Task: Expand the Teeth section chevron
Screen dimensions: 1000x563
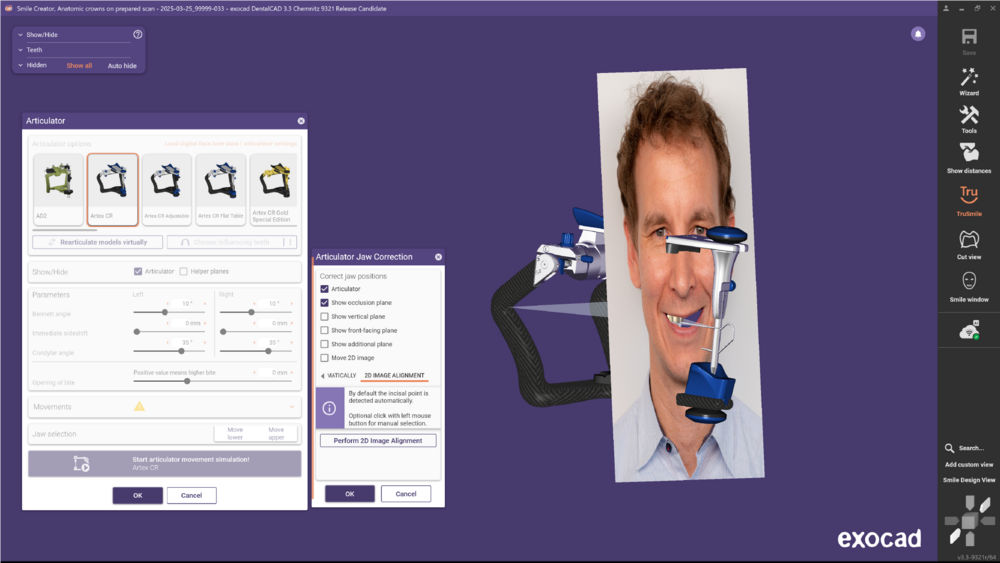Action: tap(20, 50)
